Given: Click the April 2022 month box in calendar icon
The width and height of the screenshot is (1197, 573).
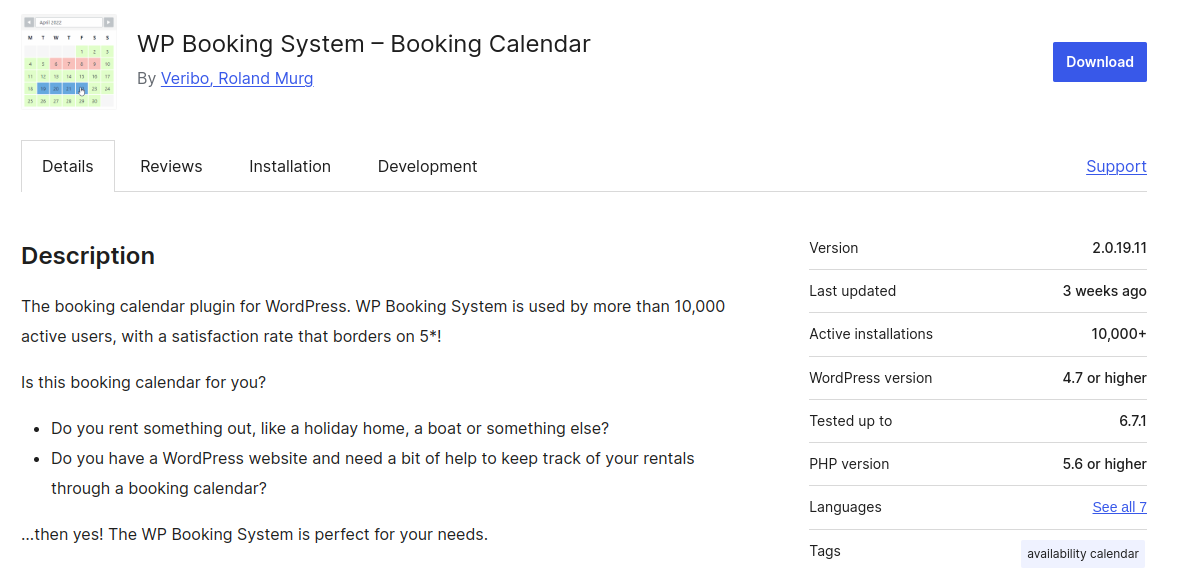Looking at the screenshot, I should (68, 22).
